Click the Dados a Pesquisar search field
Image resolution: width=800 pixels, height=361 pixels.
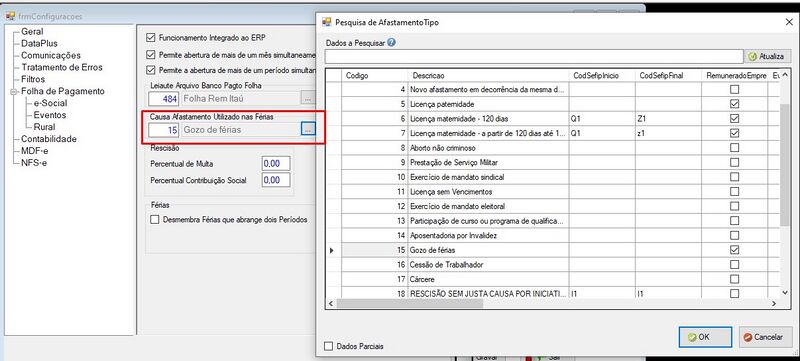coord(534,57)
